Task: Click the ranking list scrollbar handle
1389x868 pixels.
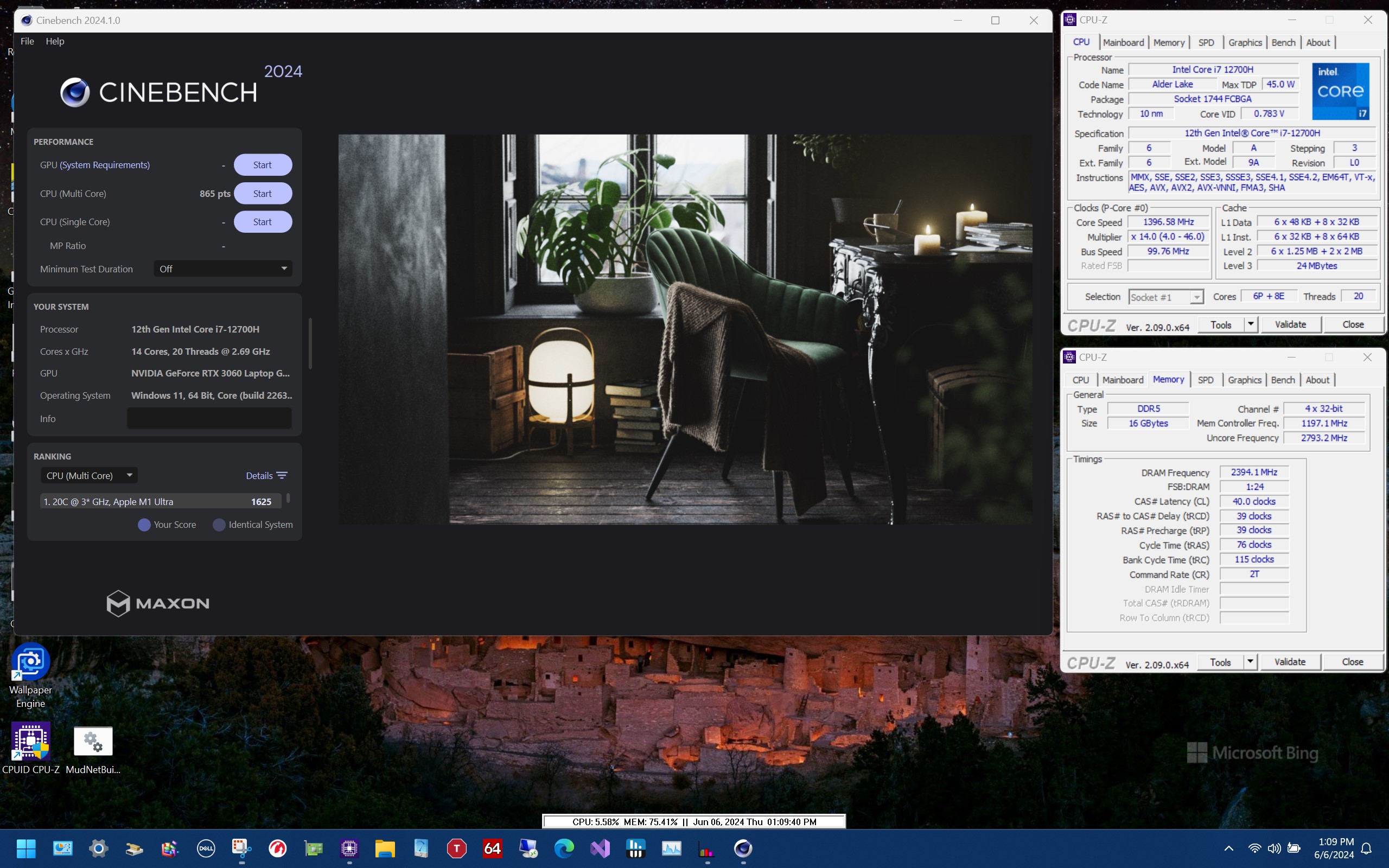Action: tap(288, 497)
